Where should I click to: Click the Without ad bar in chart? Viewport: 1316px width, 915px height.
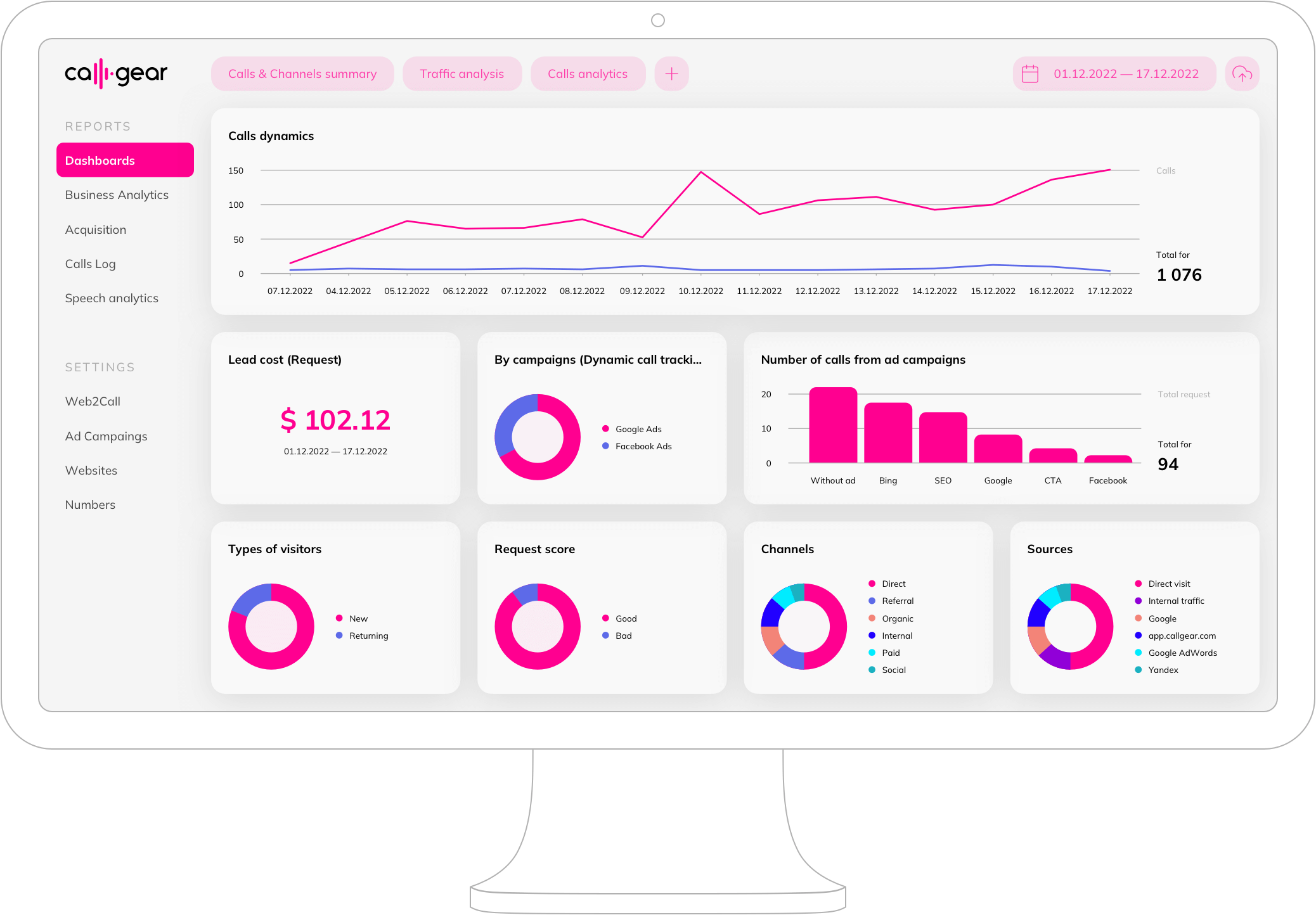[833, 426]
